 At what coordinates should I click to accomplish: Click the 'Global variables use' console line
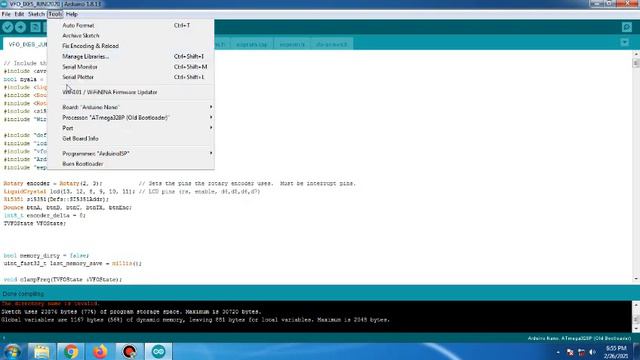pos(196,320)
